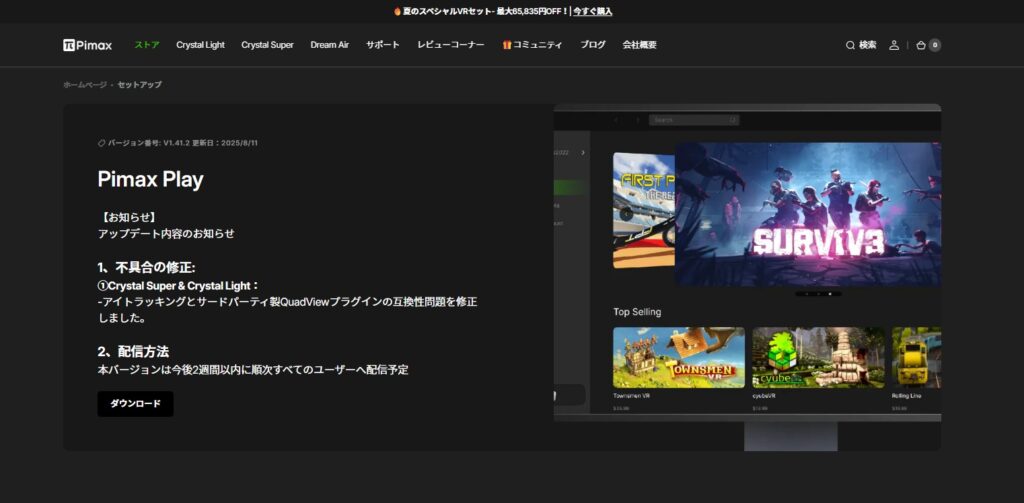Viewport: 1024px width, 503px height.
Task: Click the Pimax Play heading
Action: 150,179
